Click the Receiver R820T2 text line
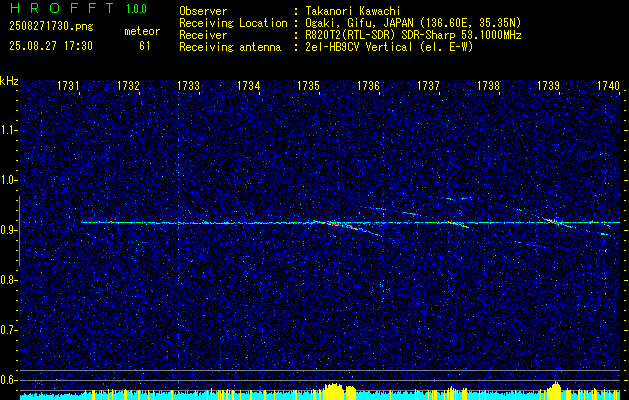Screen dimensions: 629x400 coord(350,35)
